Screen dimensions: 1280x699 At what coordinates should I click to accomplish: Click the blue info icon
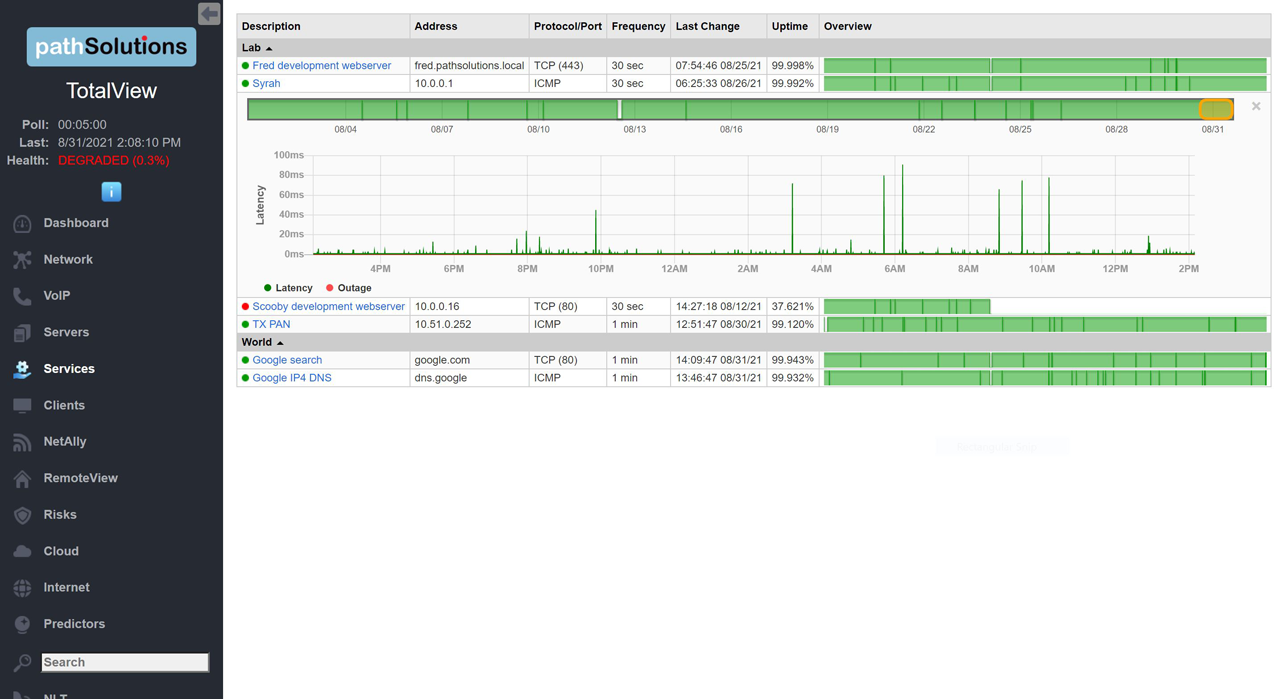click(x=111, y=191)
